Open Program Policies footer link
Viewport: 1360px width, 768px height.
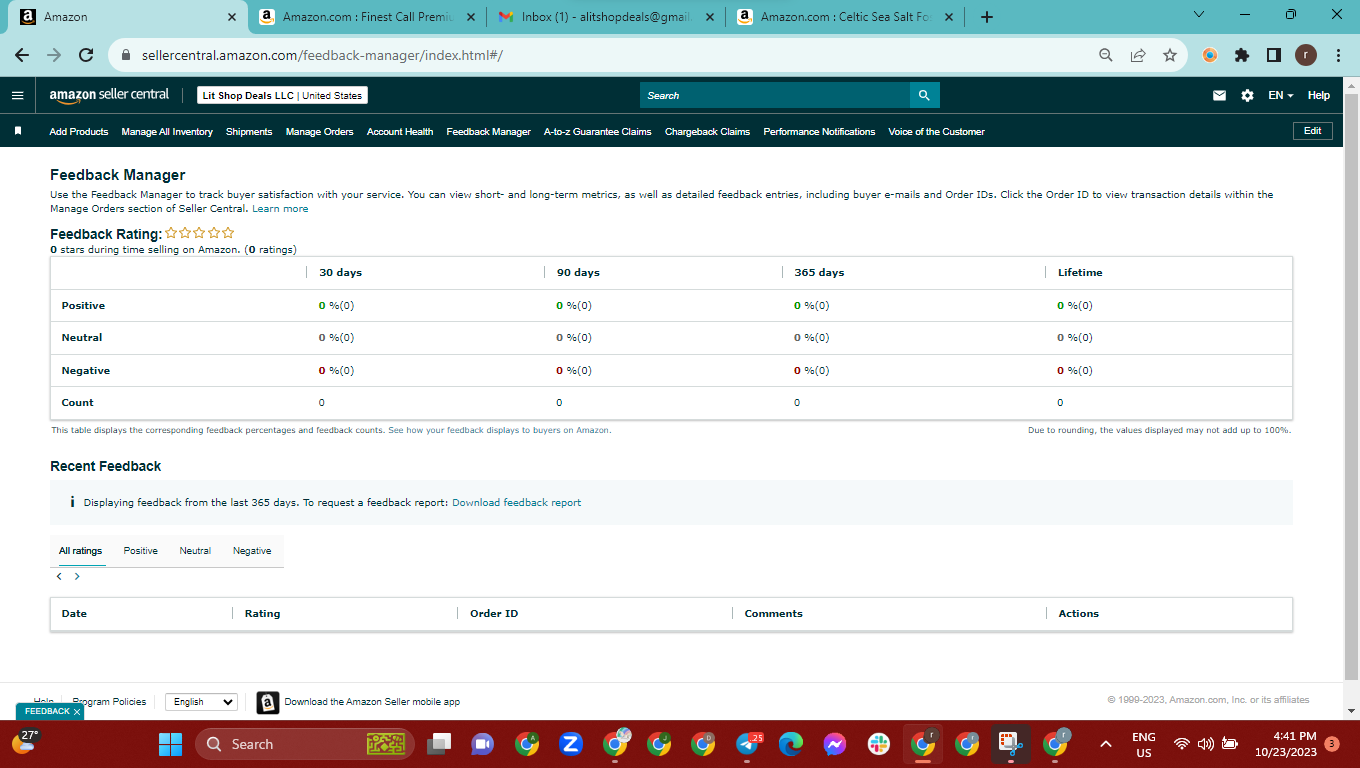pos(109,702)
